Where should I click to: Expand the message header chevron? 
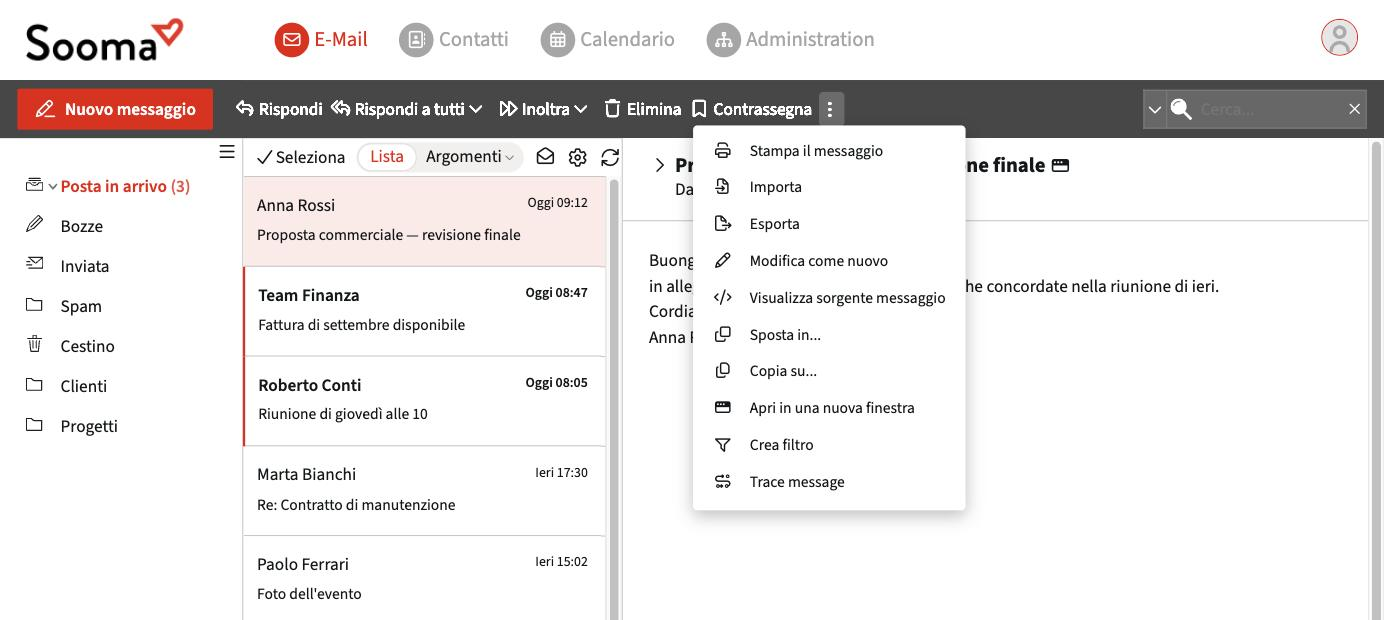click(659, 165)
